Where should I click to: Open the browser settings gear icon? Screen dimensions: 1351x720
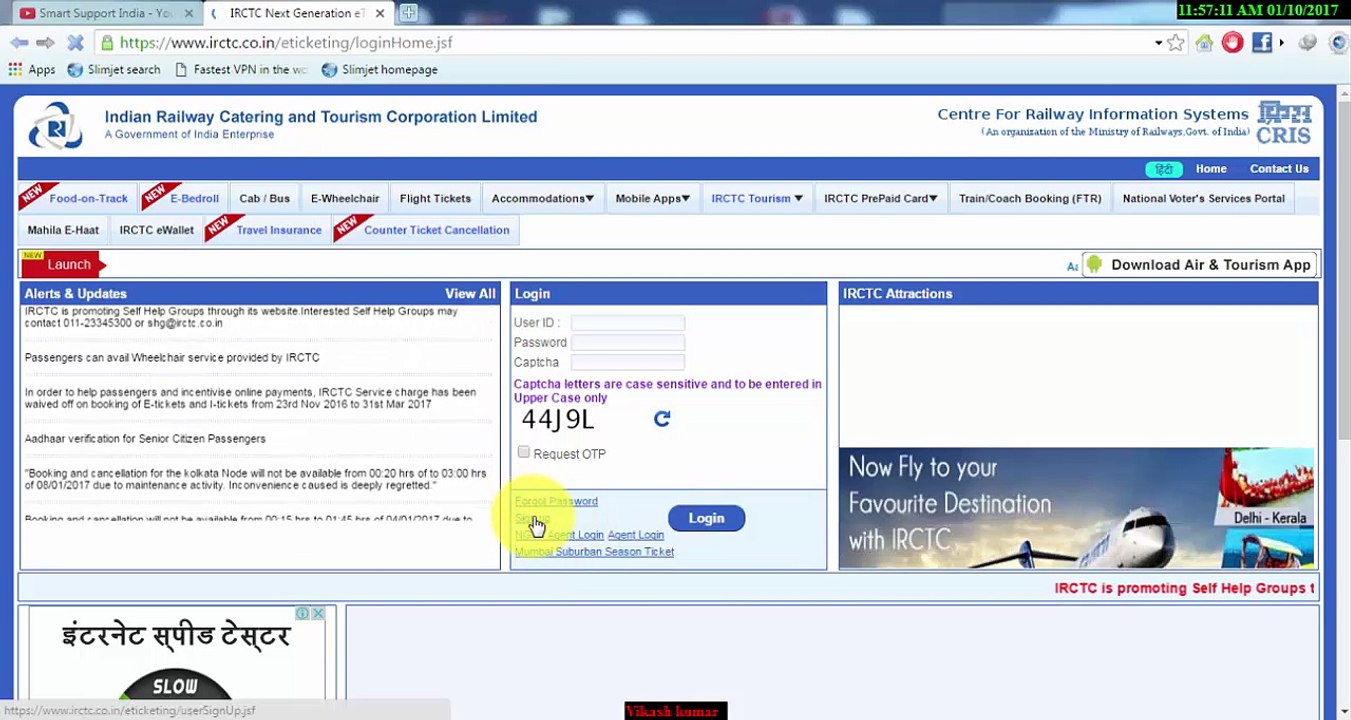point(1339,43)
